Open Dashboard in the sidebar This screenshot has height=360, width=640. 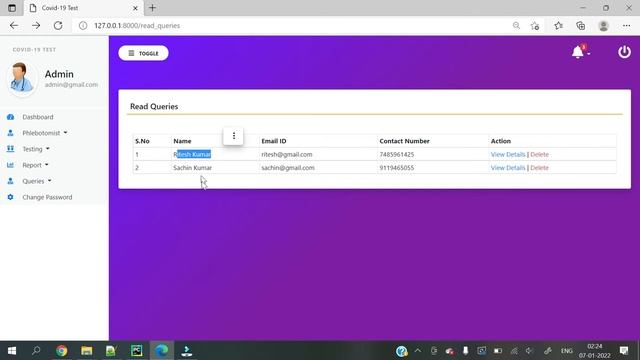[38, 117]
